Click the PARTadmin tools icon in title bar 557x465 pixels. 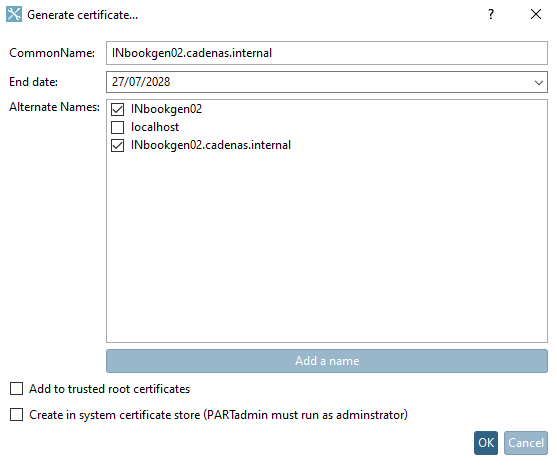point(14,14)
